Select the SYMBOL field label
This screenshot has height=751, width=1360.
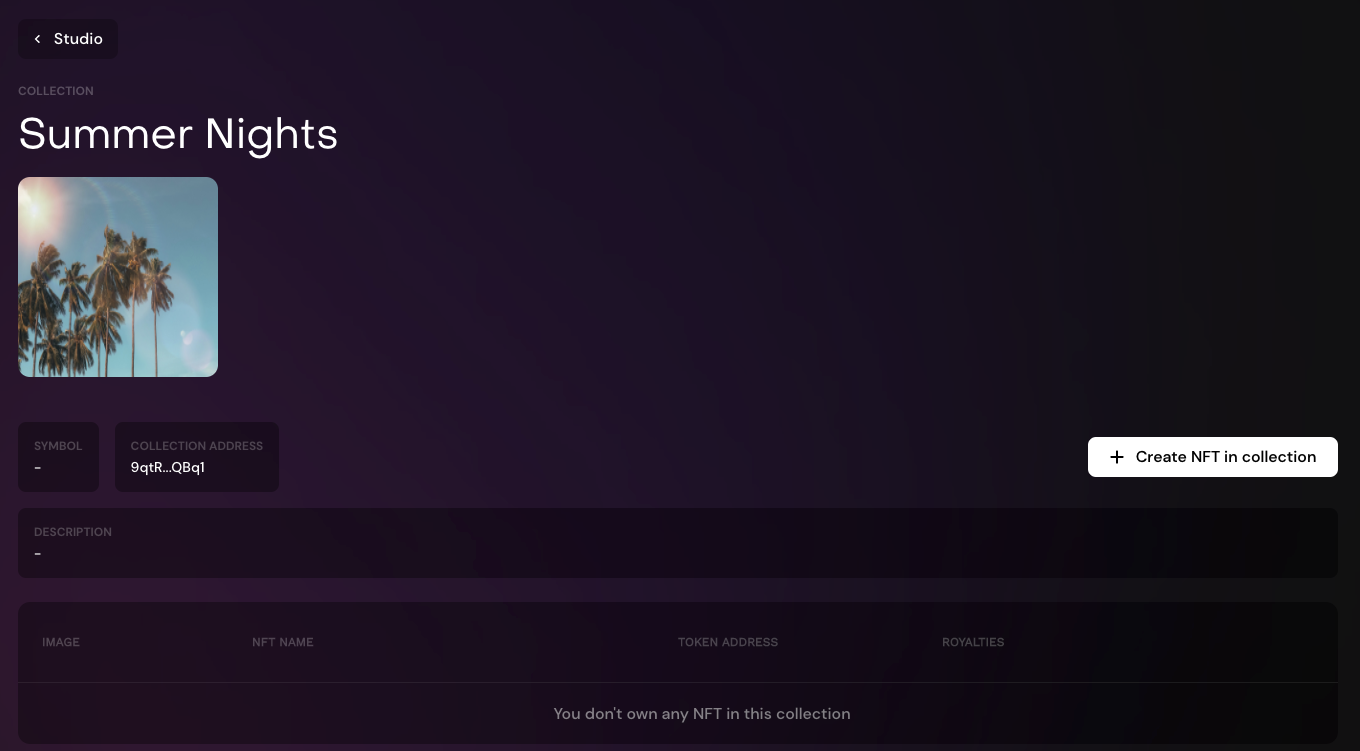[58, 446]
